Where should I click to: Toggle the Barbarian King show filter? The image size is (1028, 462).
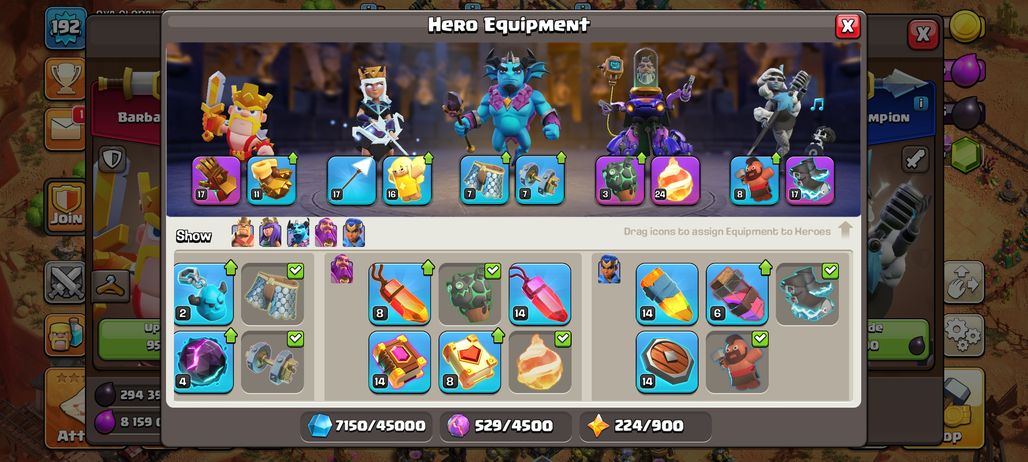243,233
